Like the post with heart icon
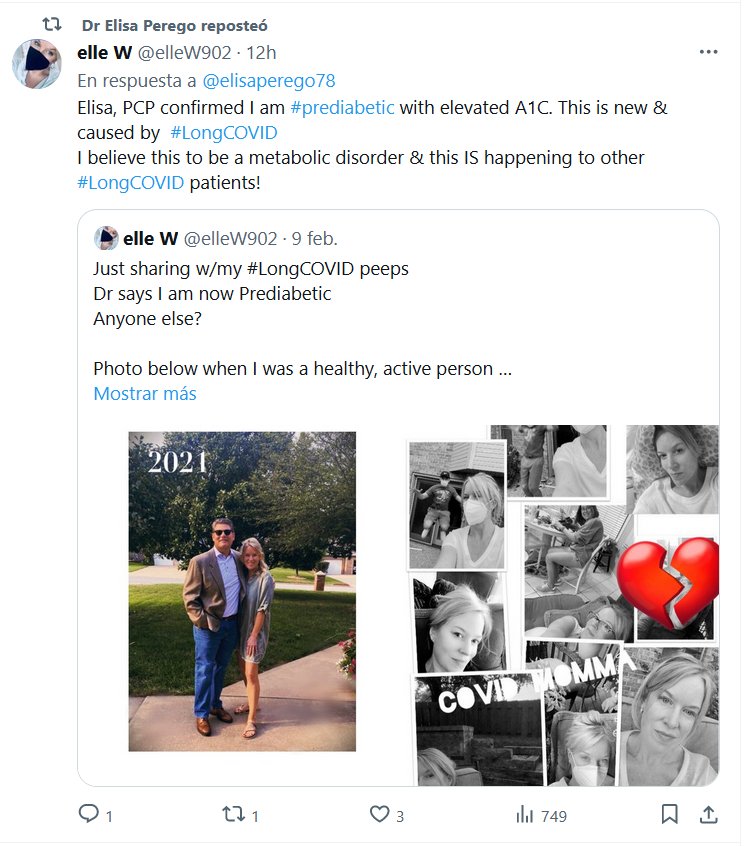 379,815
